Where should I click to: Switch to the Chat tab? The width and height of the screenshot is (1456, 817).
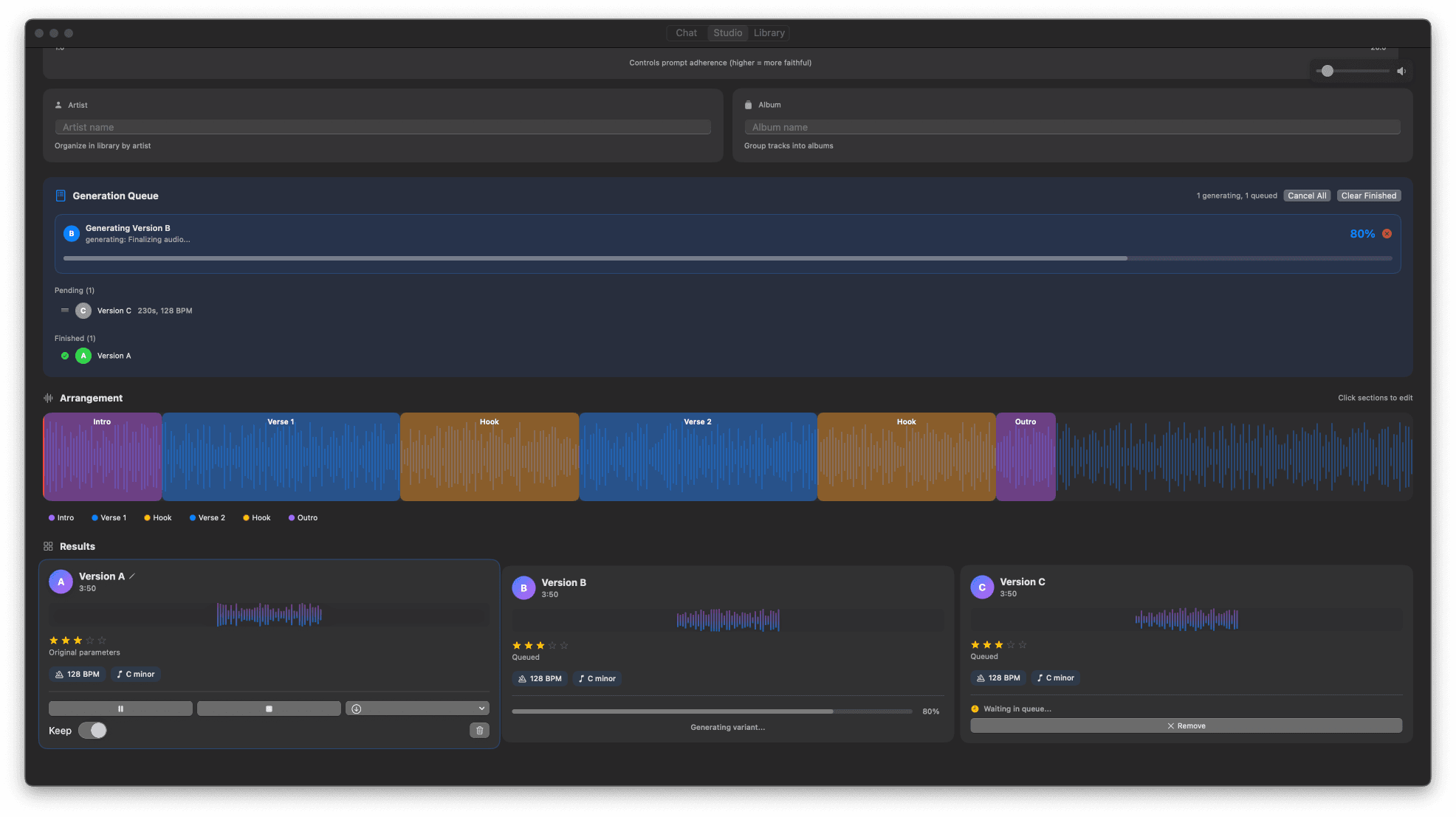[686, 33]
